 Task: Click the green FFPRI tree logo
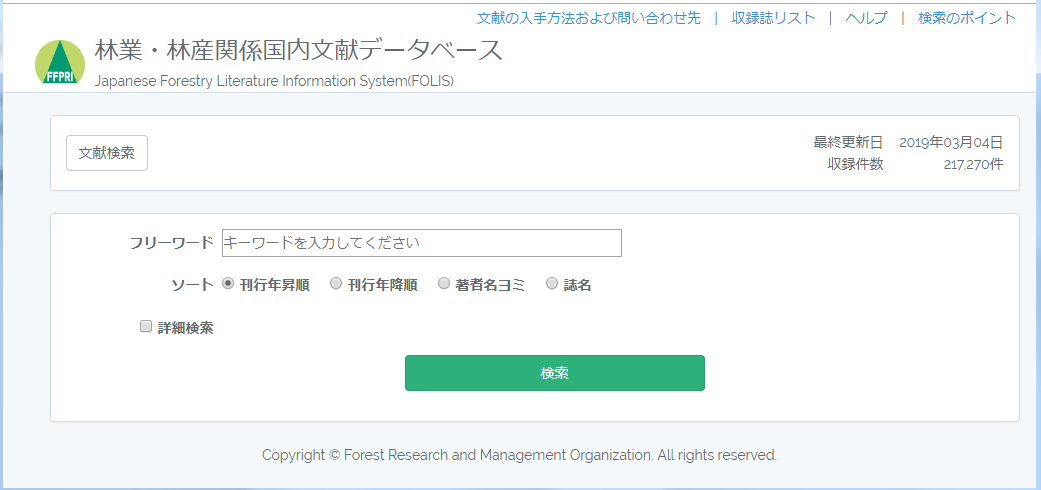click(x=60, y=62)
